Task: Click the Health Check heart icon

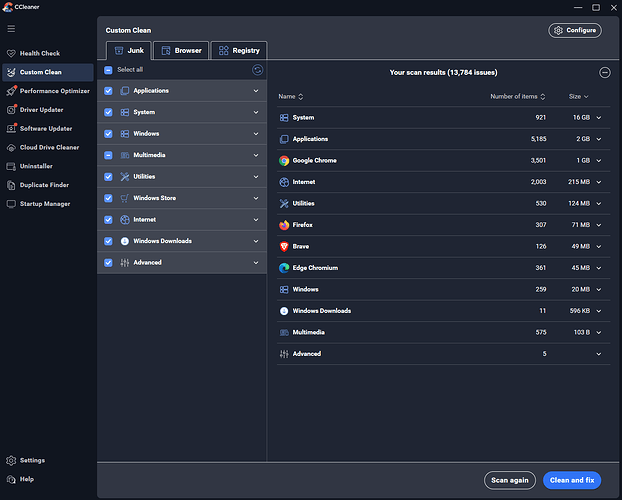Action: pyautogui.click(x=11, y=53)
